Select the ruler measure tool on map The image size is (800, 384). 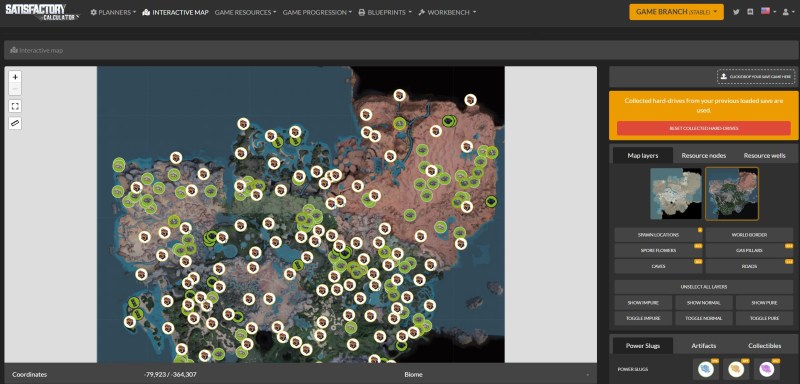[x=15, y=123]
